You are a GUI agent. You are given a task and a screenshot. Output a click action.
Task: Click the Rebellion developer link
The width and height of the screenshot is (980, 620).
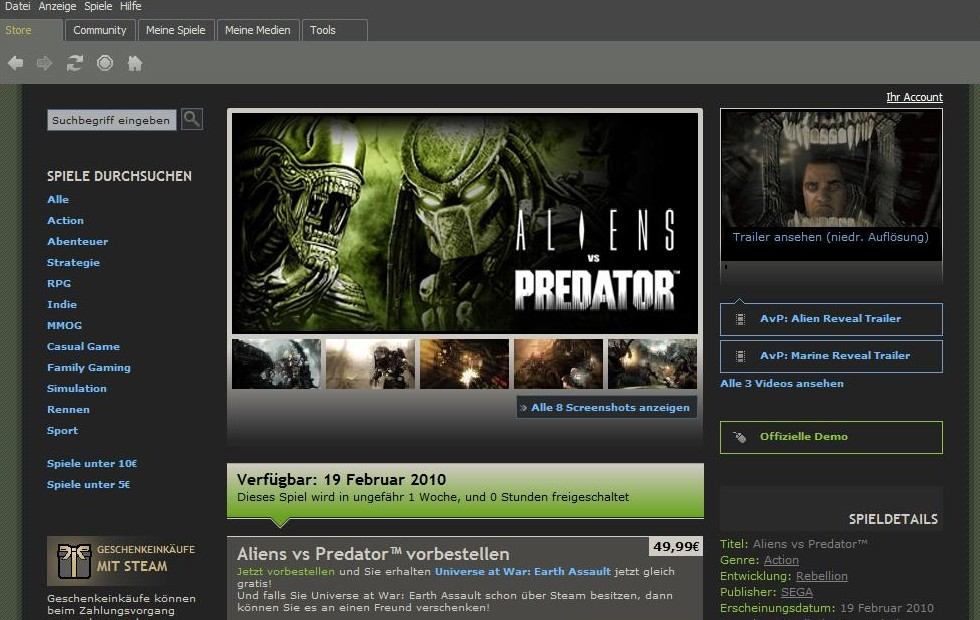click(x=822, y=576)
